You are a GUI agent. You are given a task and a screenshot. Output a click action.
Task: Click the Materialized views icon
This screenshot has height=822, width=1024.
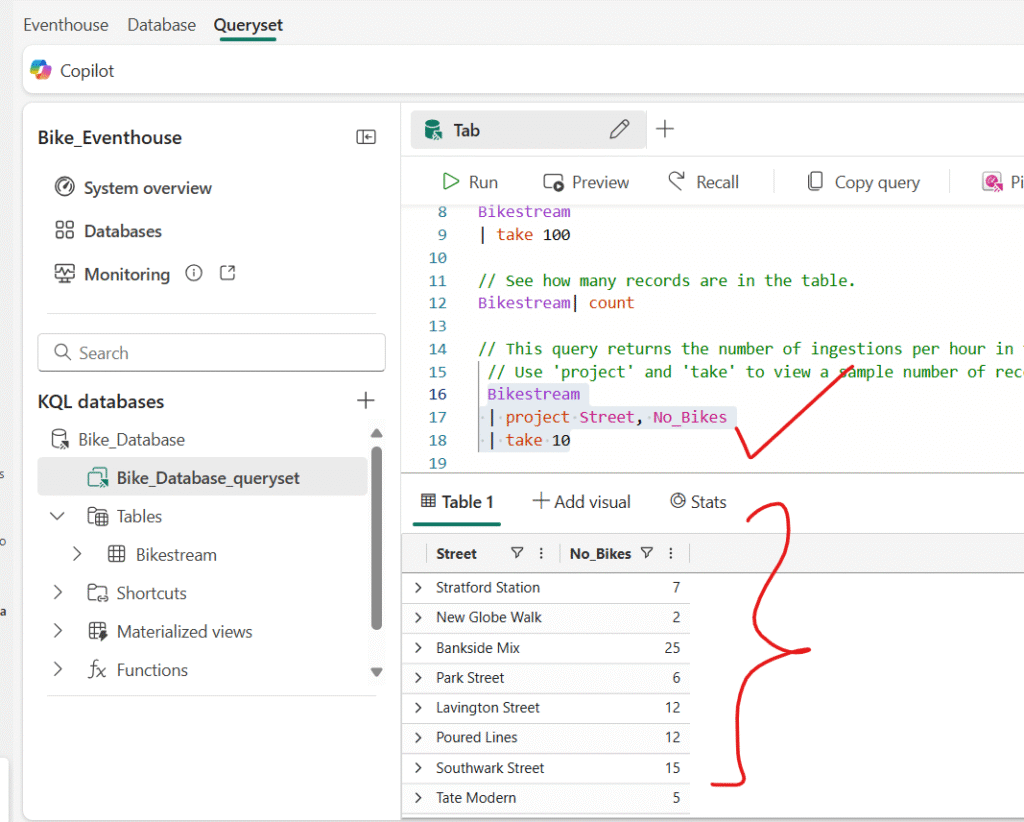coord(98,631)
